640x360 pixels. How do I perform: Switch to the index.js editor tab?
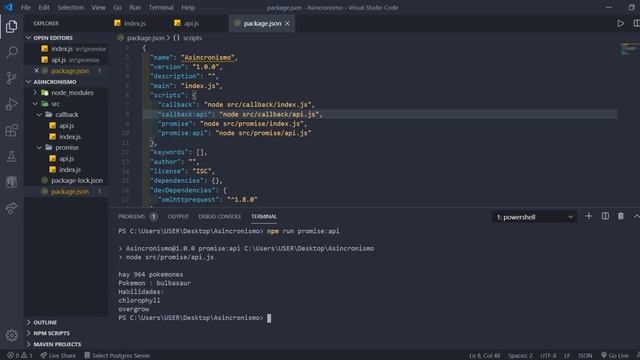[x=135, y=24]
